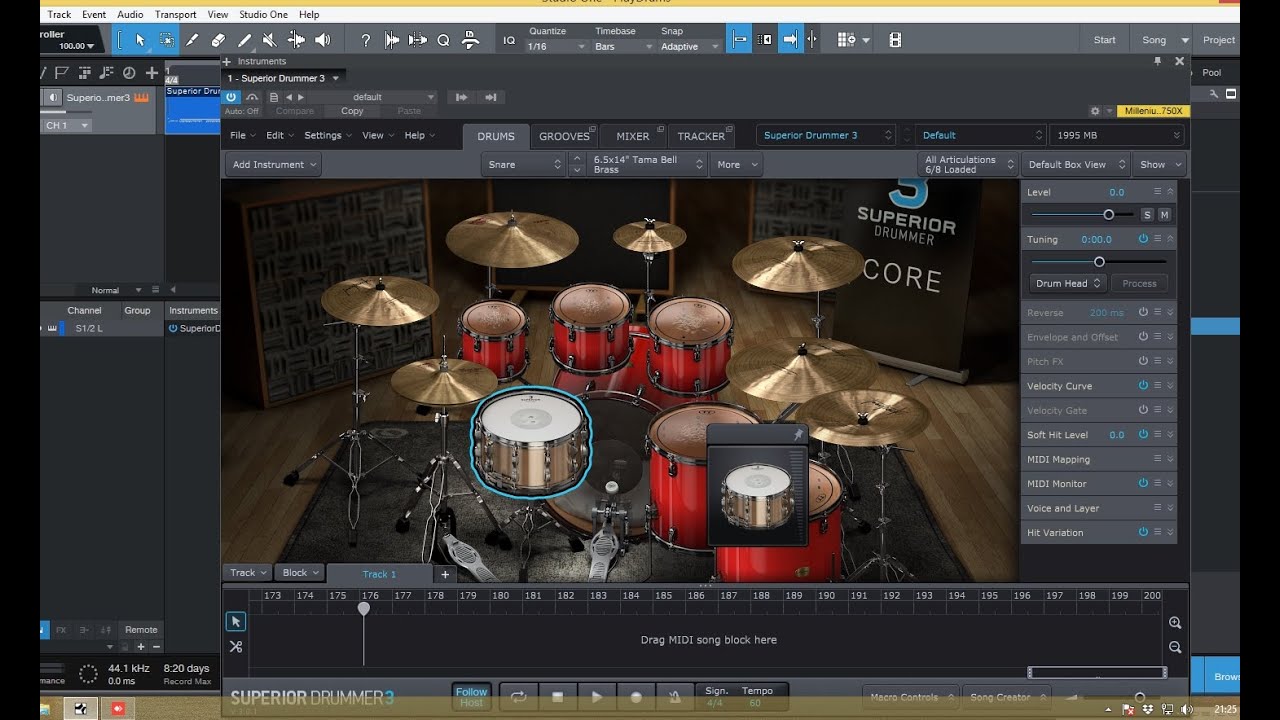This screenshot has height=720, width=1280.
Task: Pin the snare preview popup
Action: pos(798,434)
